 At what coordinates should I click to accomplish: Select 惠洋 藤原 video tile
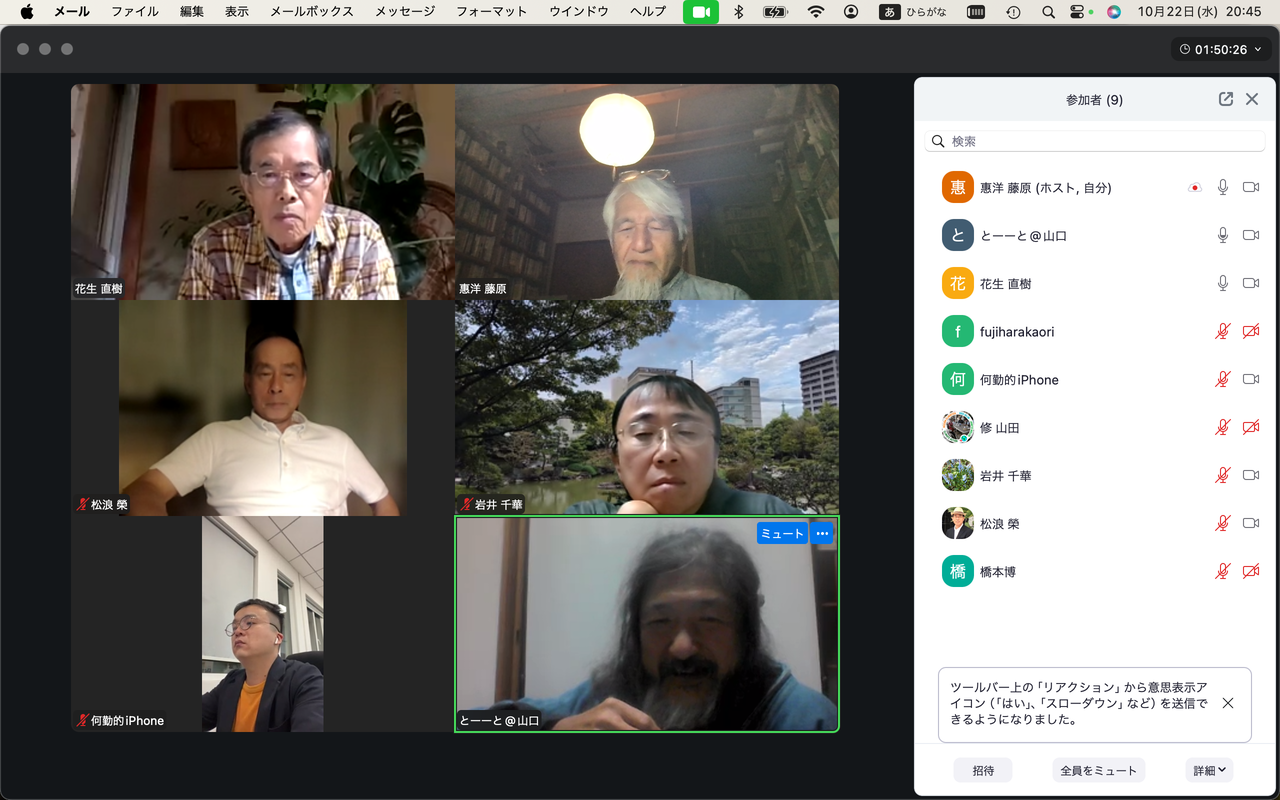[x=647, y=192]
